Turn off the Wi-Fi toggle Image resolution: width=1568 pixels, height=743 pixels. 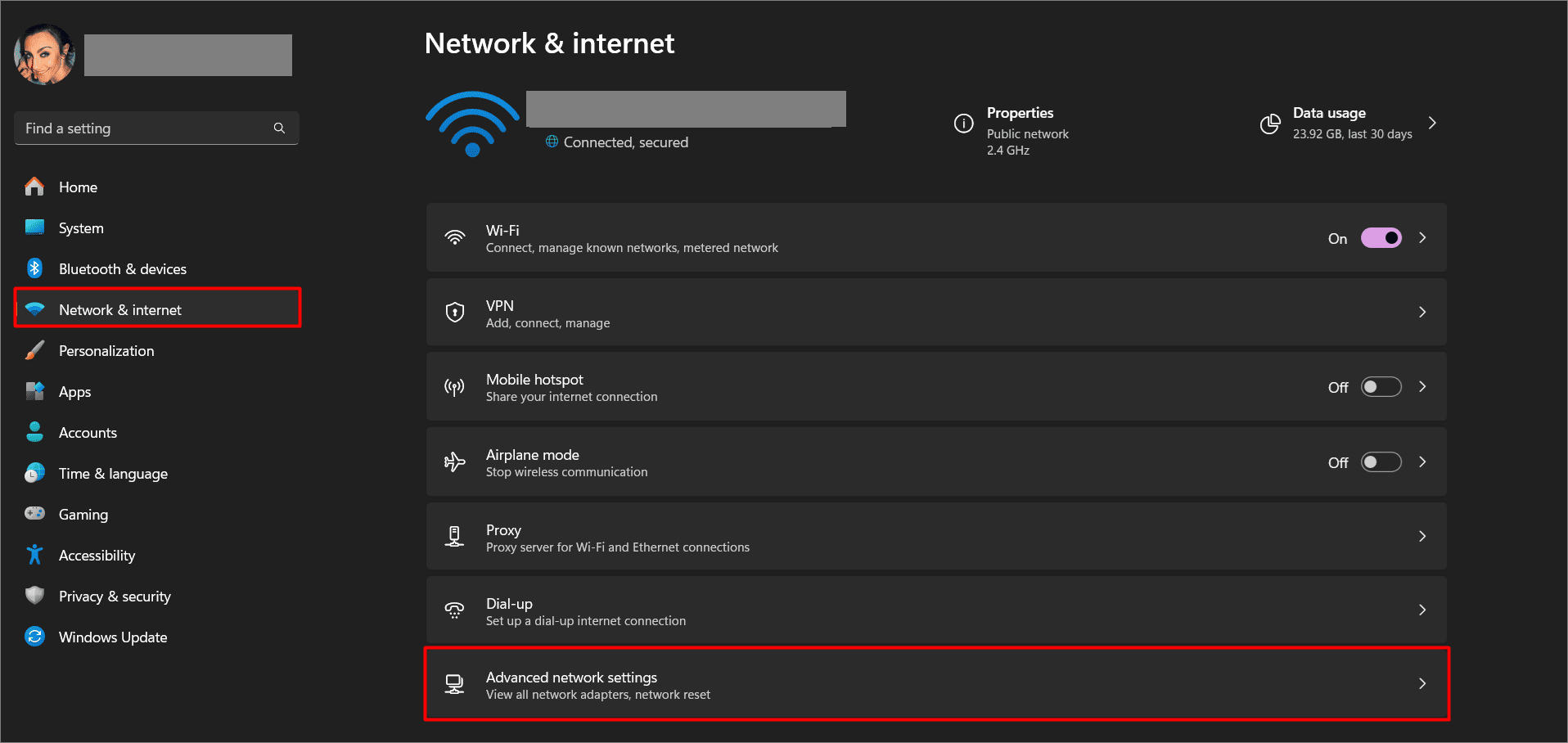(1381, 237)
